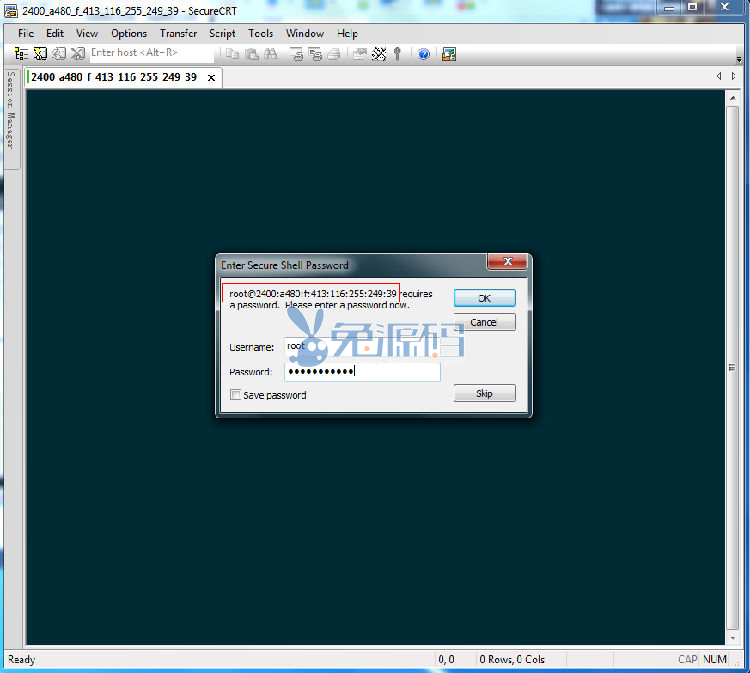Open the toolbar options dropdown arrow

739,59
